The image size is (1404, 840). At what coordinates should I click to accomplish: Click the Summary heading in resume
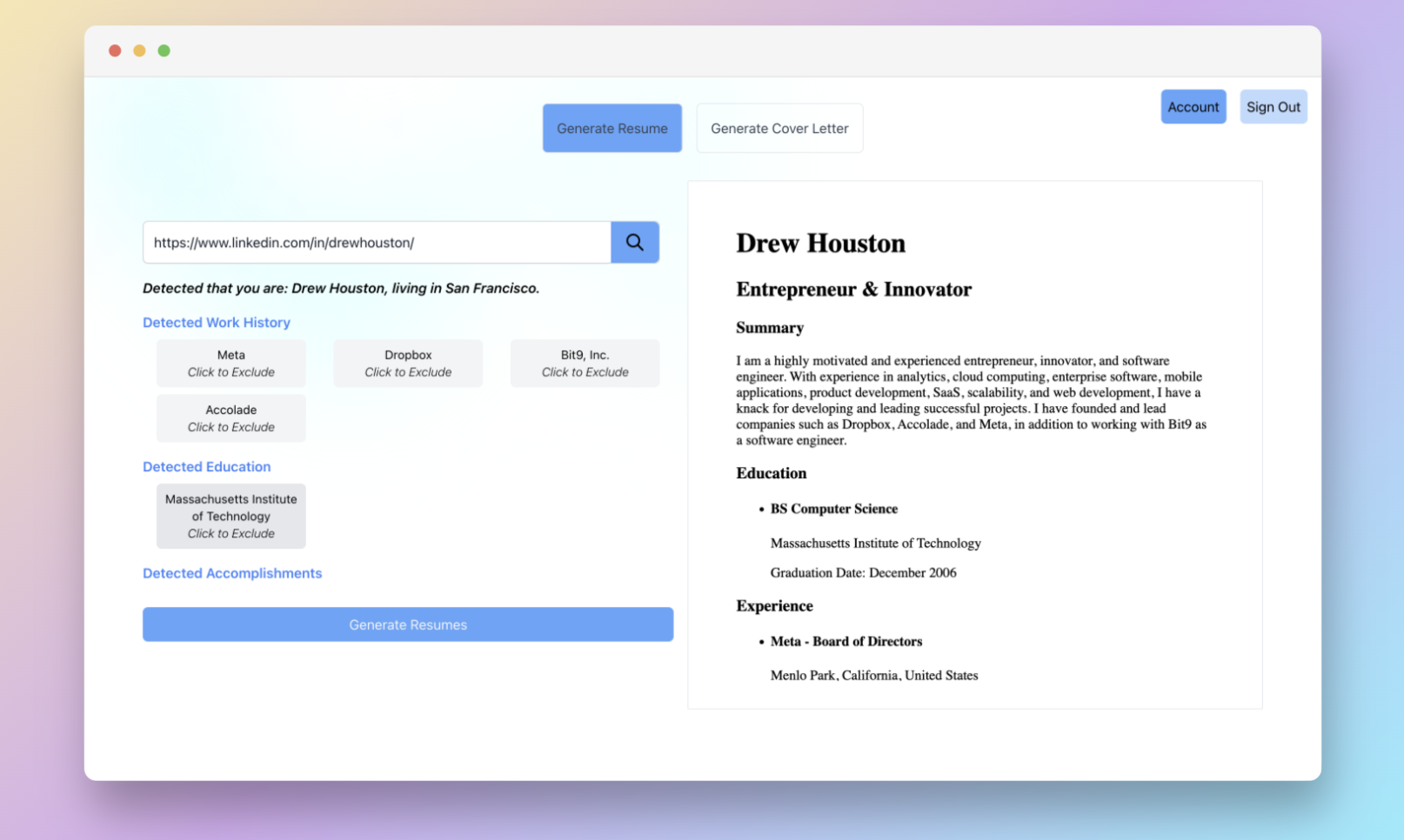pyautogui.click(x=770, y=328)
